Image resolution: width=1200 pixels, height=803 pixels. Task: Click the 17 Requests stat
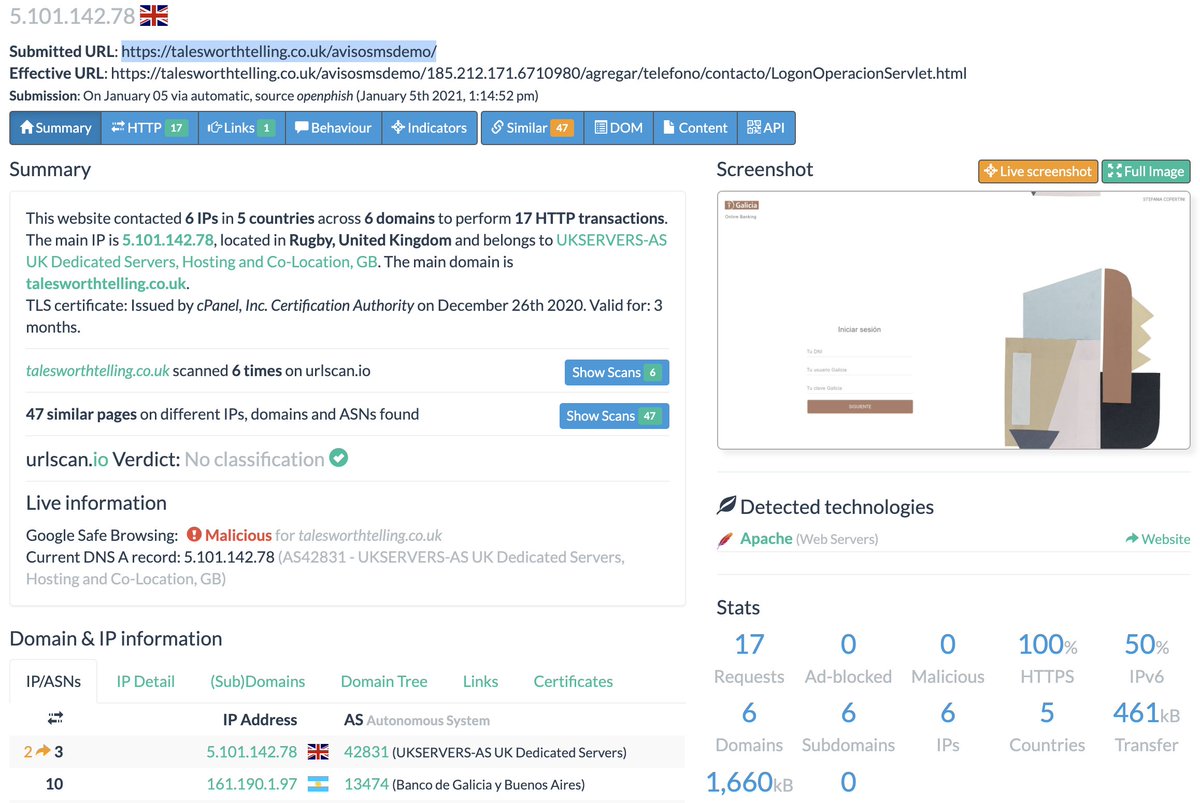749,659
